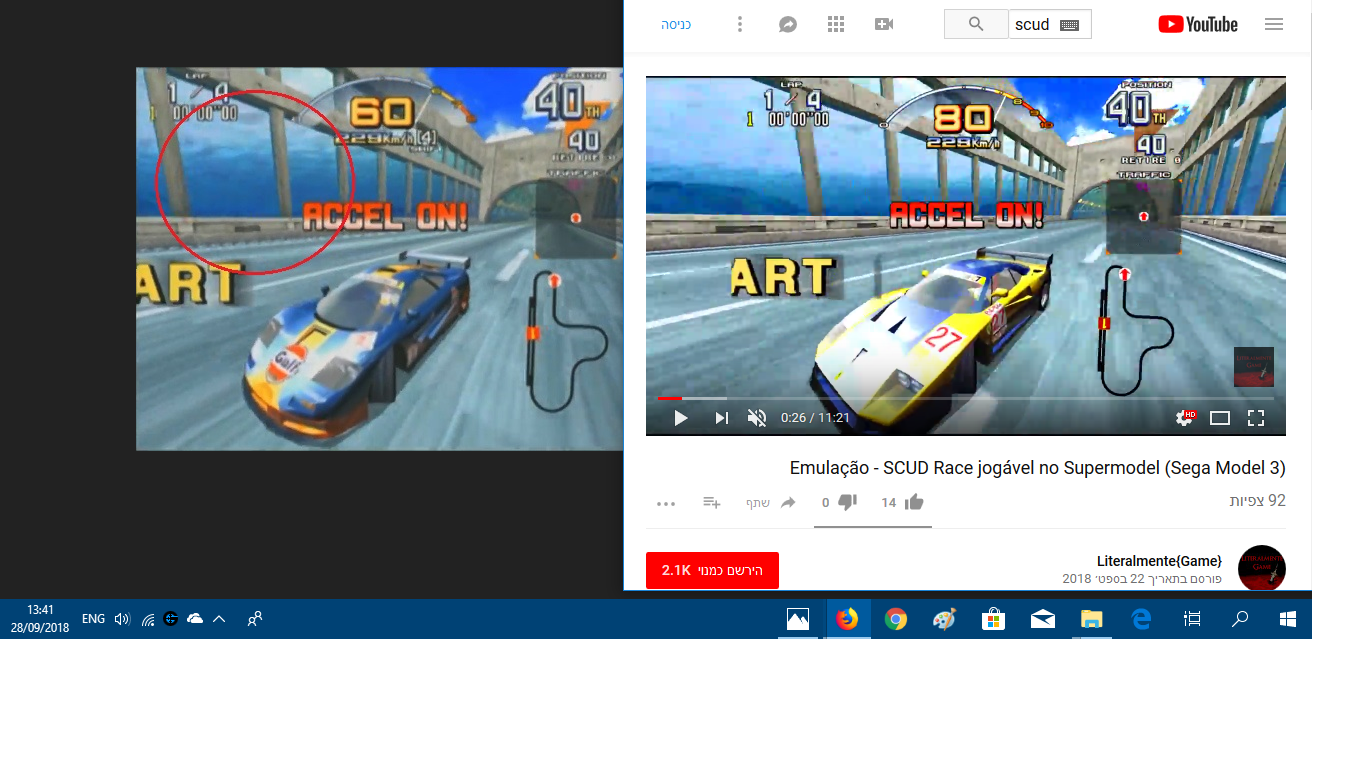Open Microsoft Store from taskbar
This screenshot has width=1360, height=768.
[x=993, y=619]
